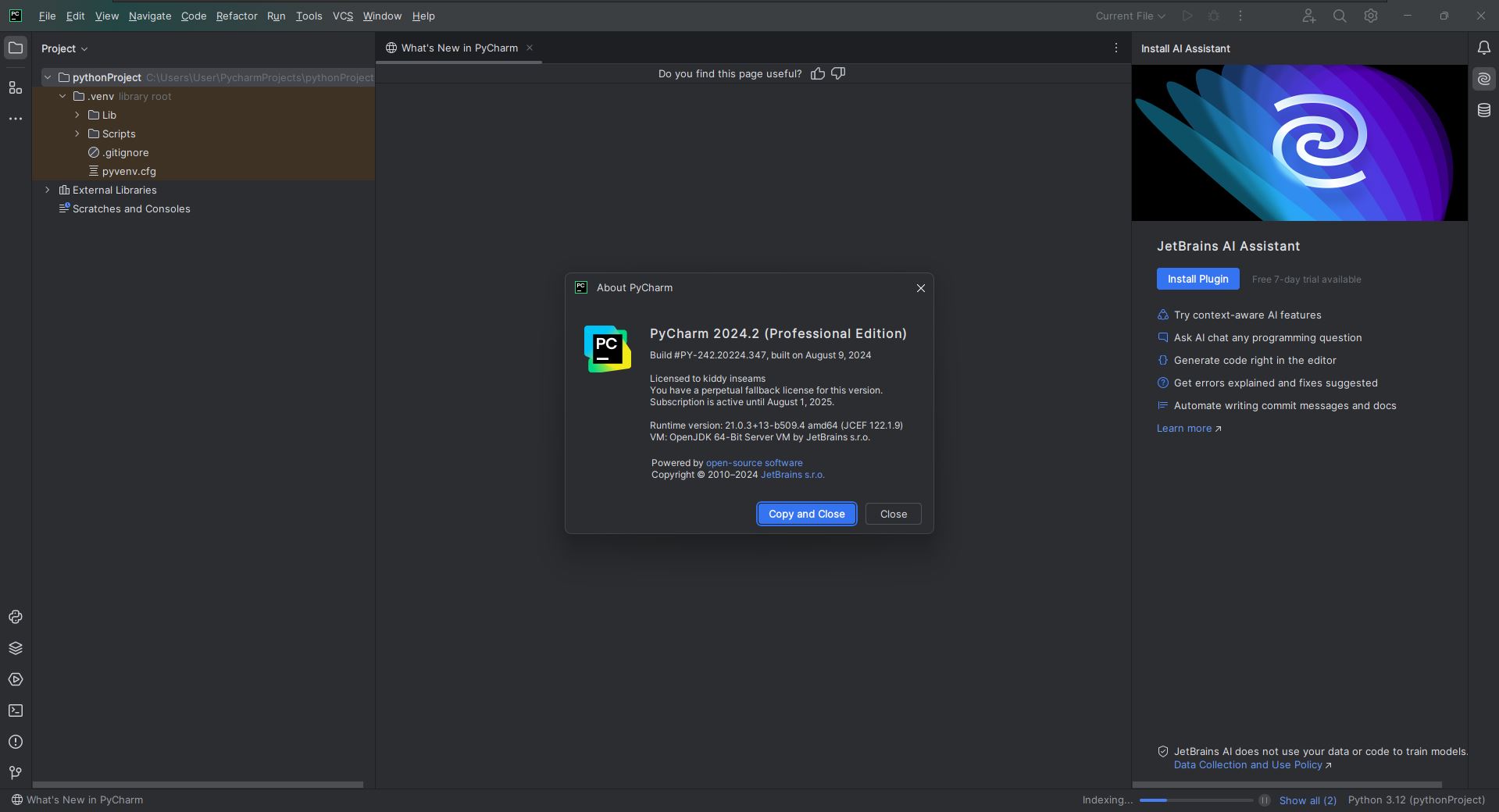Pause the indexing progress

[x=1264, y=800]
